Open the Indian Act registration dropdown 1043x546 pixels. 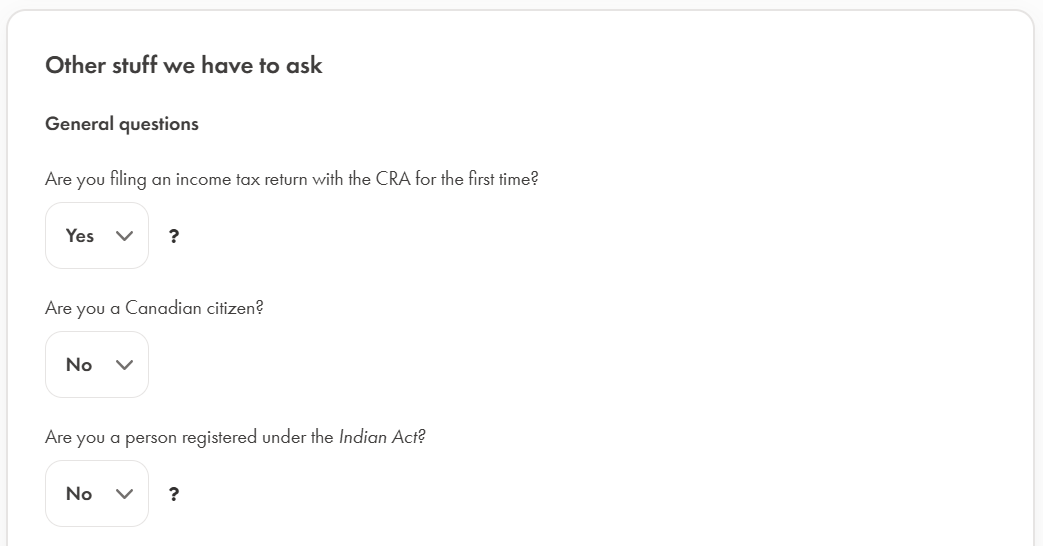point(97,494)
